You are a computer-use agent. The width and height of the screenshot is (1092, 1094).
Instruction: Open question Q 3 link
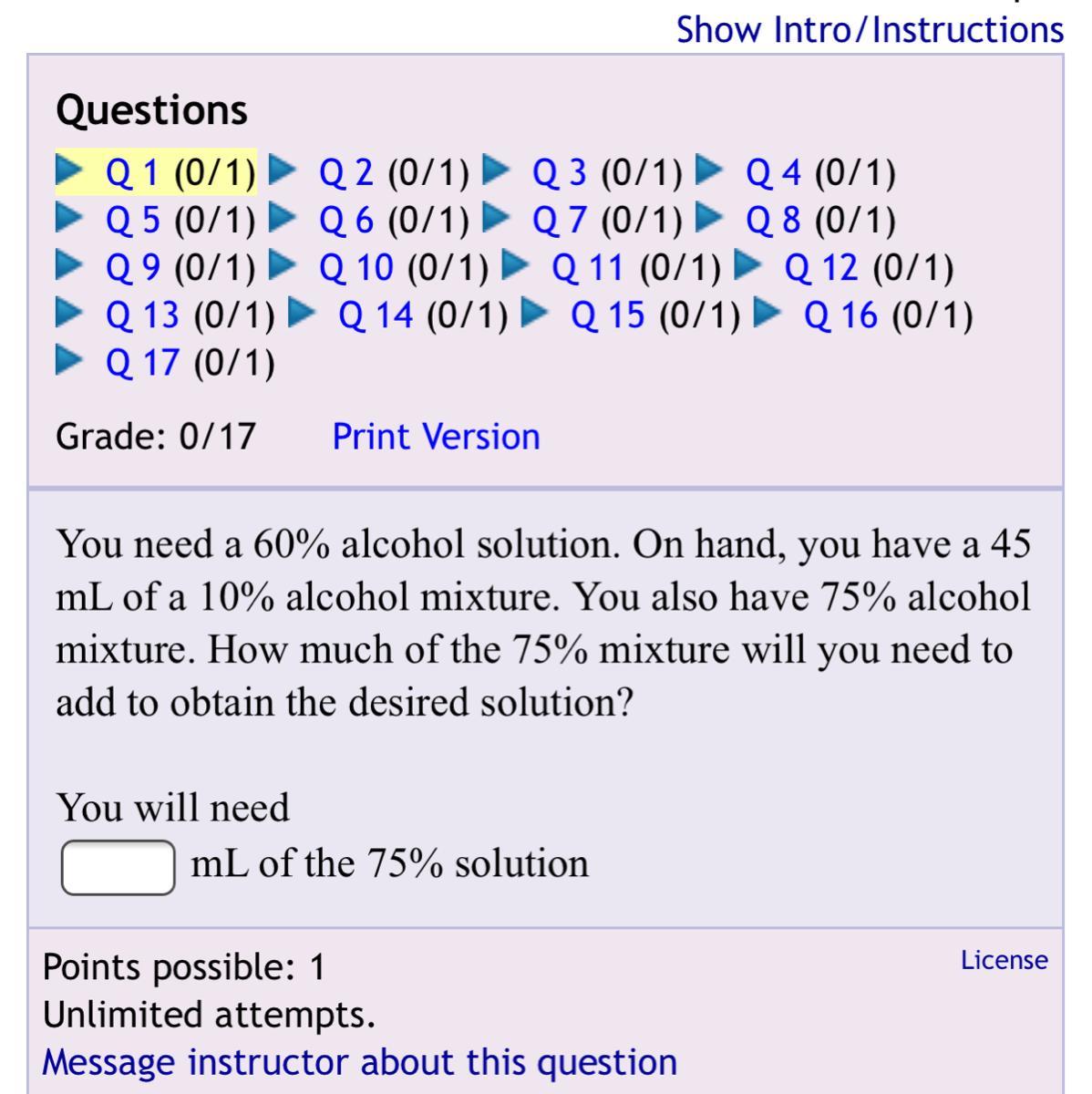560,171
